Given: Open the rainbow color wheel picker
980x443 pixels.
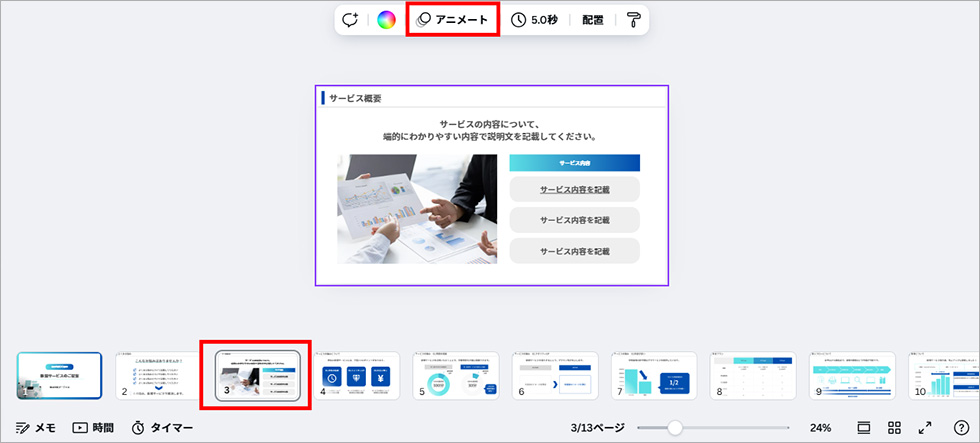Looking at the screenshot, I should (x=386, y=20).
